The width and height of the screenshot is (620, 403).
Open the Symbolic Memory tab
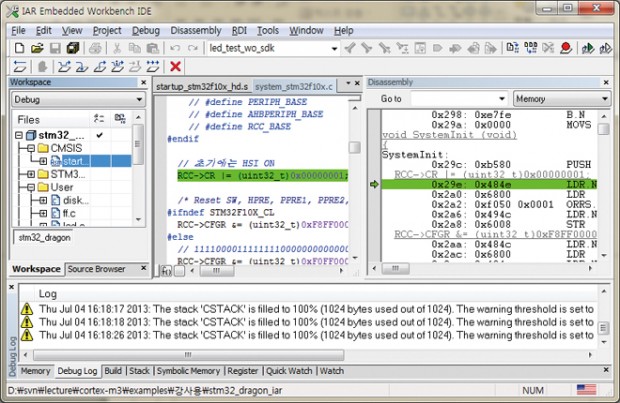tap(188, 371)
